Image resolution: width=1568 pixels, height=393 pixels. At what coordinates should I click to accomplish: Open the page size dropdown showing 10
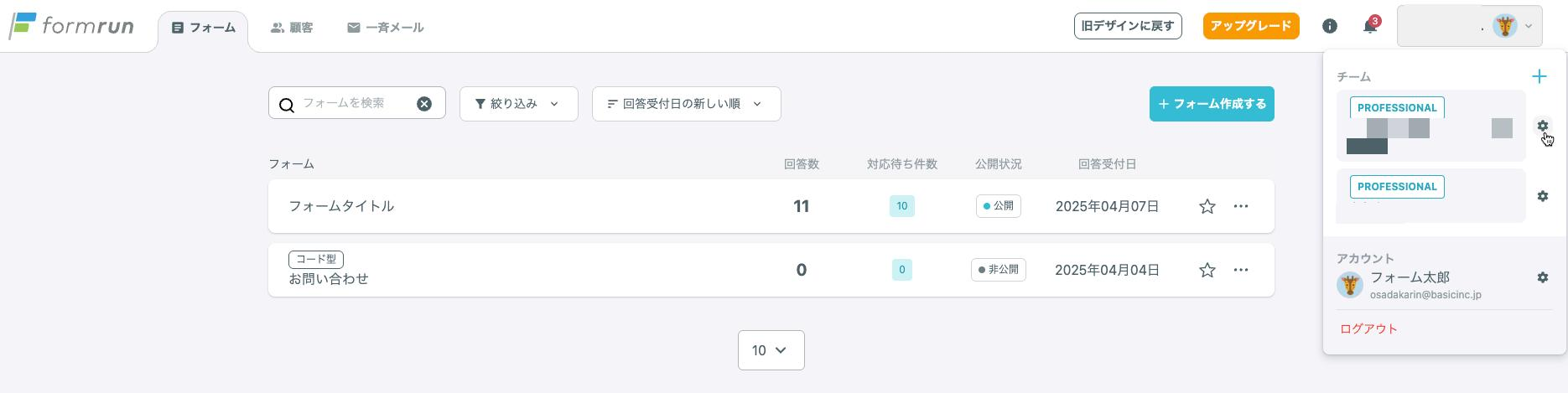(x=771, y=350)
